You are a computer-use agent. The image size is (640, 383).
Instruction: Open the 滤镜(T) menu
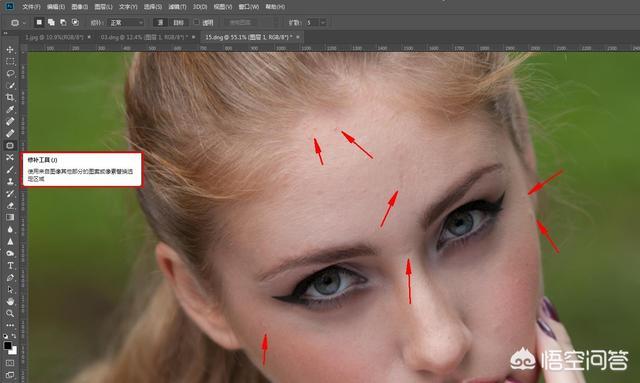pyautogui.click(x=177, y=7)
